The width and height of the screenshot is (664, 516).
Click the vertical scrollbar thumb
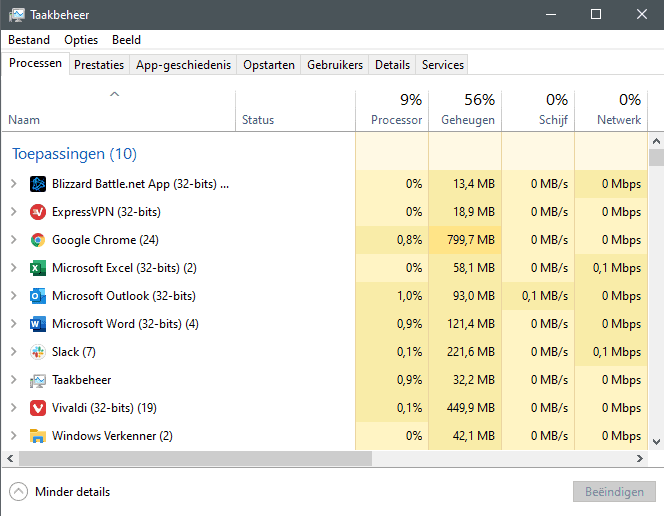pos(656,157)
